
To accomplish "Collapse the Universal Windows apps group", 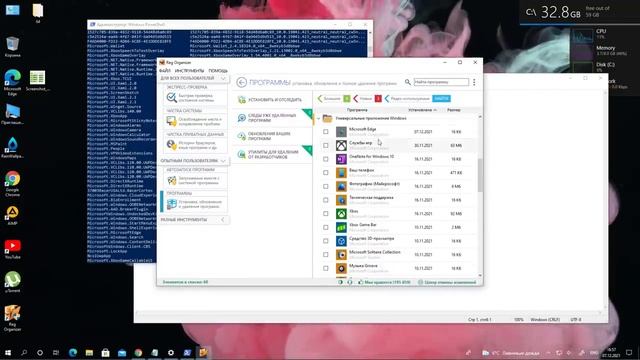I will pos(318,118).
